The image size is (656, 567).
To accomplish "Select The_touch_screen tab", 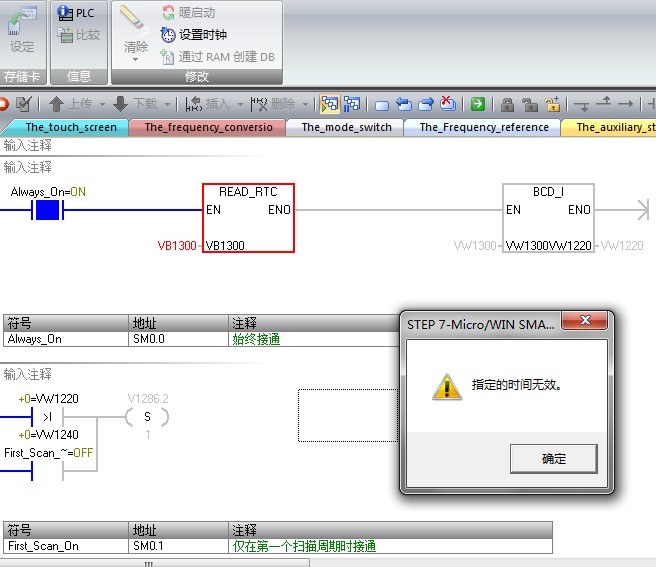I will tap(70, 127).
